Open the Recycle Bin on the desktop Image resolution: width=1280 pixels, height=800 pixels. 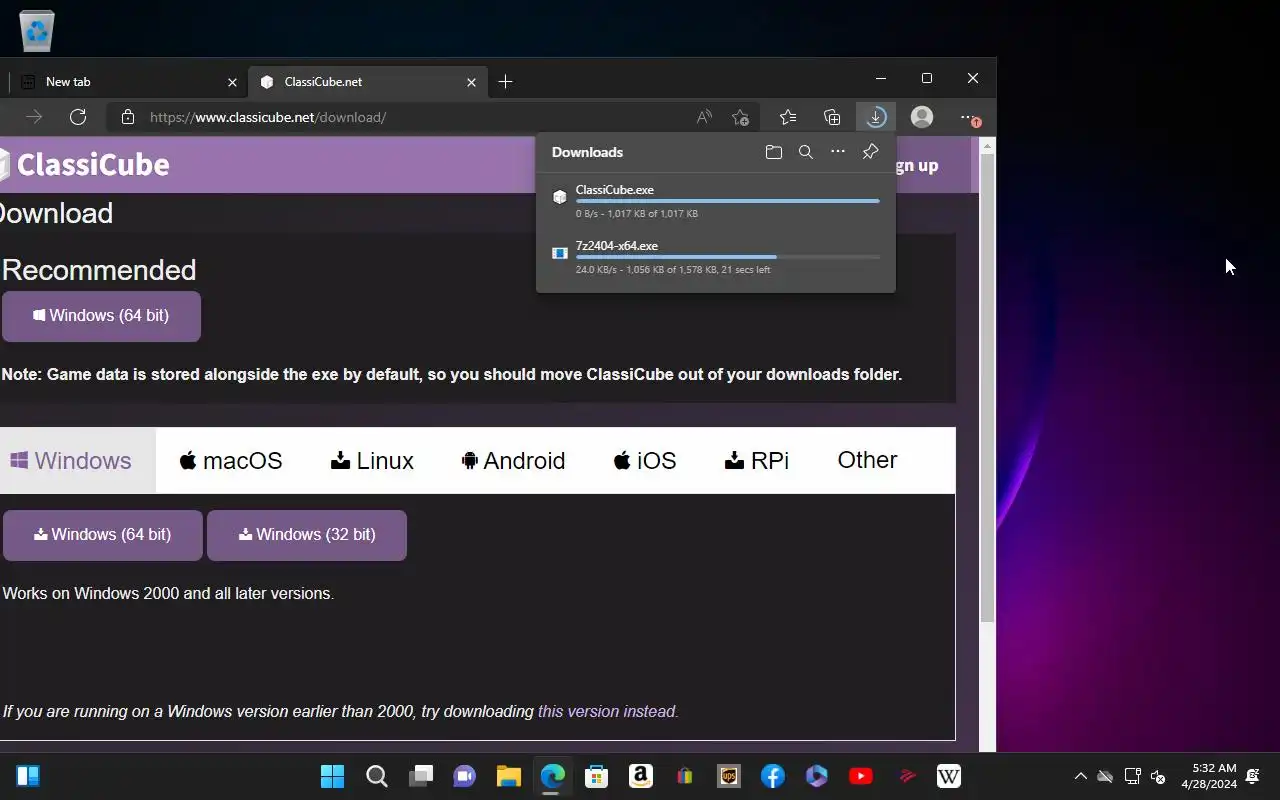[37, 31]
